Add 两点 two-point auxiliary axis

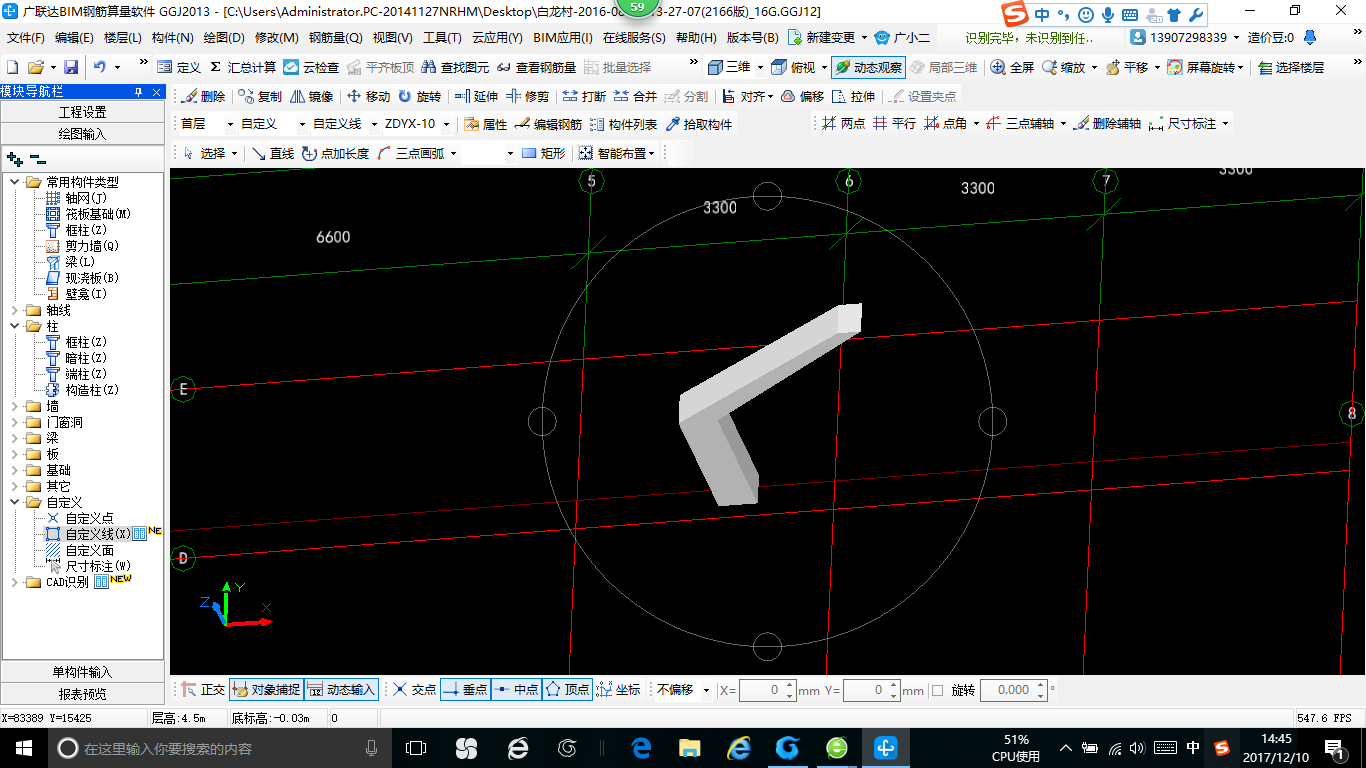pos(843,124)
